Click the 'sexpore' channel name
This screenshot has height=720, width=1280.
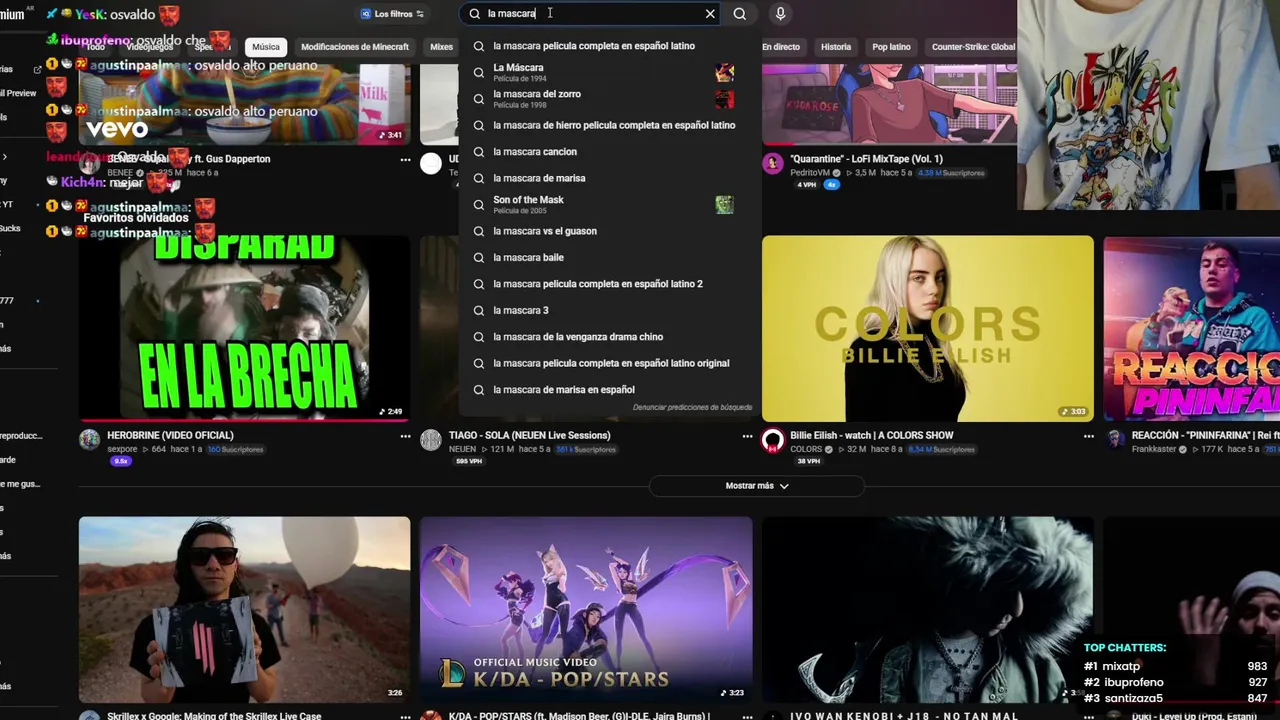(122, 450)
